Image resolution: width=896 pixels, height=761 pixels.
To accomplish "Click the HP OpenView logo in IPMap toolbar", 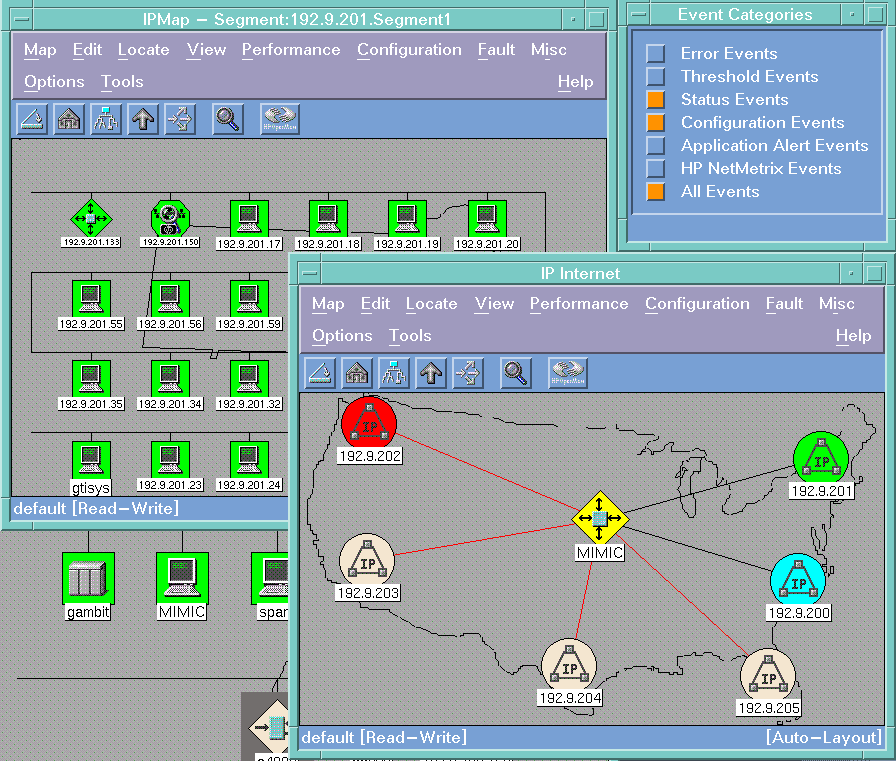I will (x=279, y=119).
